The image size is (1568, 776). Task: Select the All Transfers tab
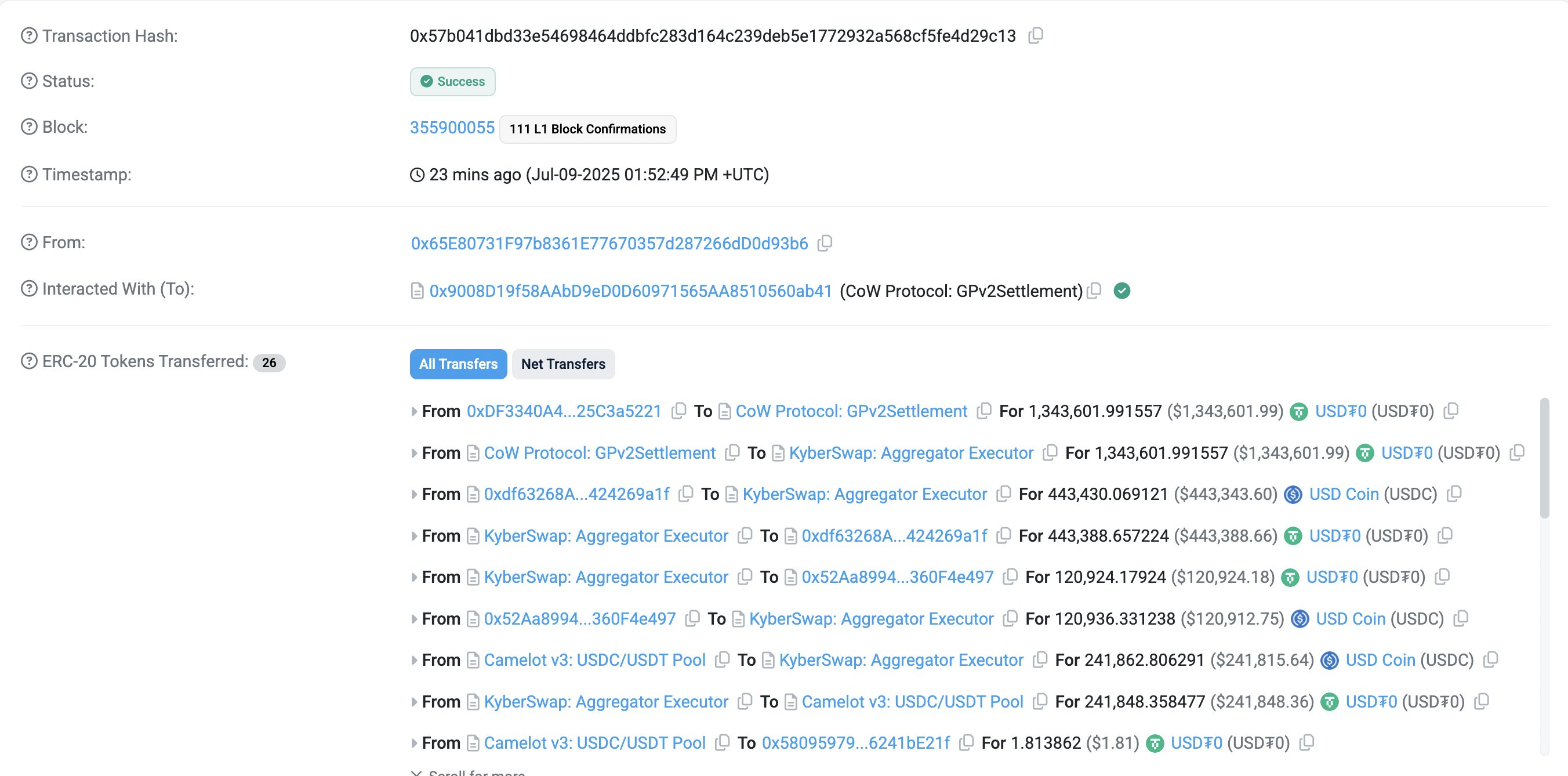click(x=458, y=364)
